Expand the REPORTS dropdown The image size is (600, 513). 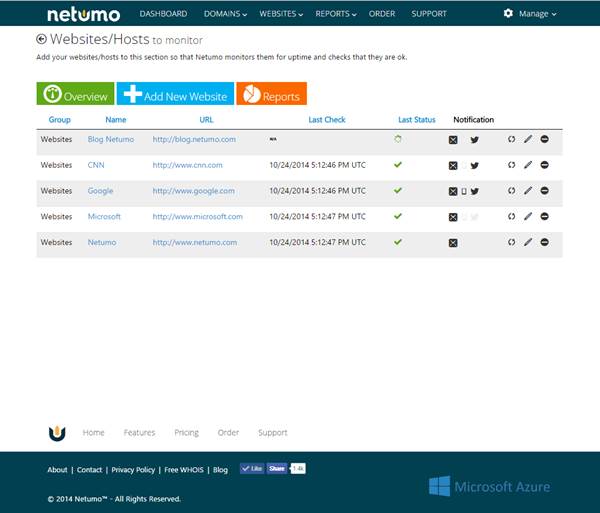[x=336, y=14]
